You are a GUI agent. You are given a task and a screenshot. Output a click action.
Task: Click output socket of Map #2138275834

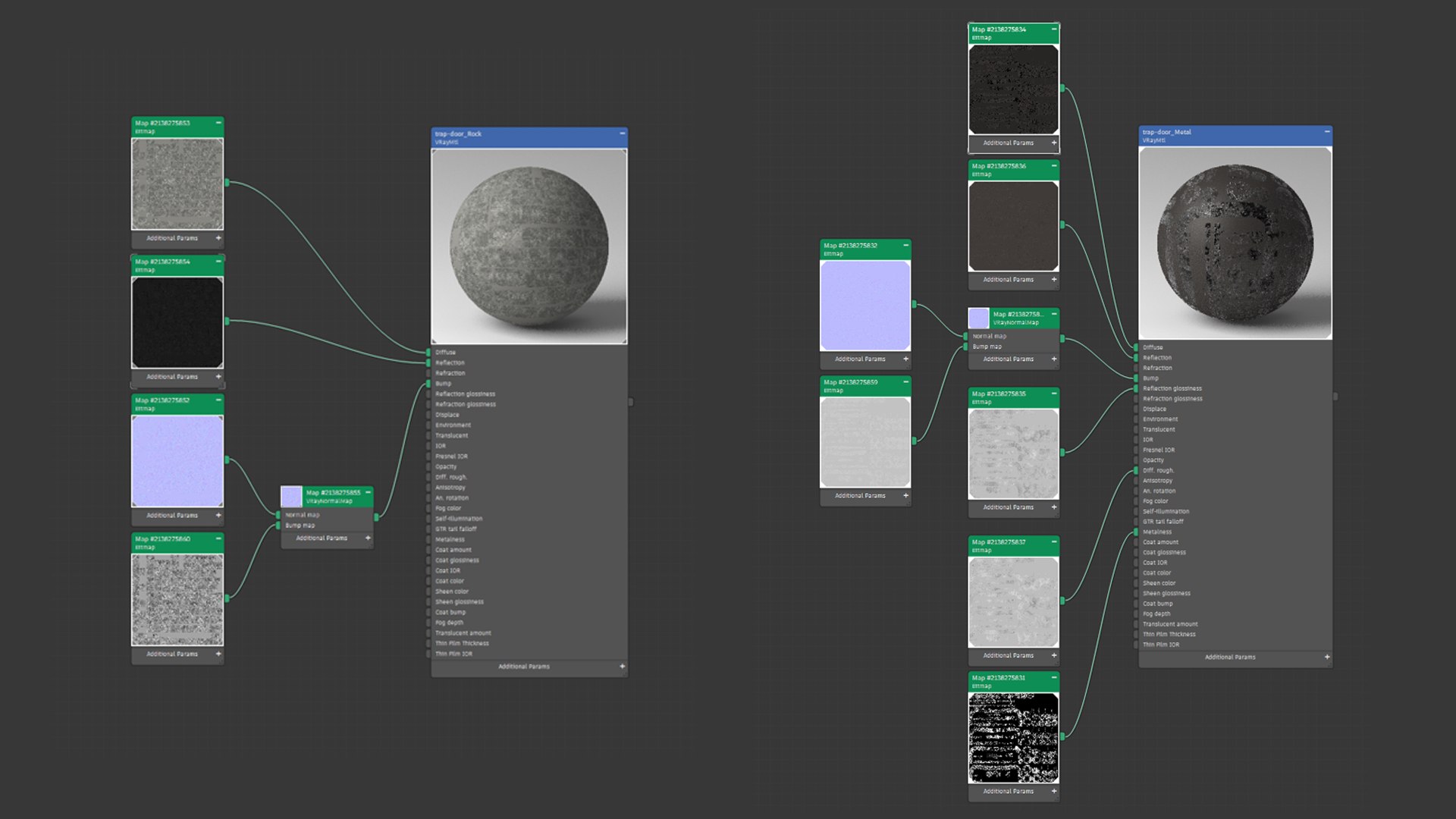1062,88
